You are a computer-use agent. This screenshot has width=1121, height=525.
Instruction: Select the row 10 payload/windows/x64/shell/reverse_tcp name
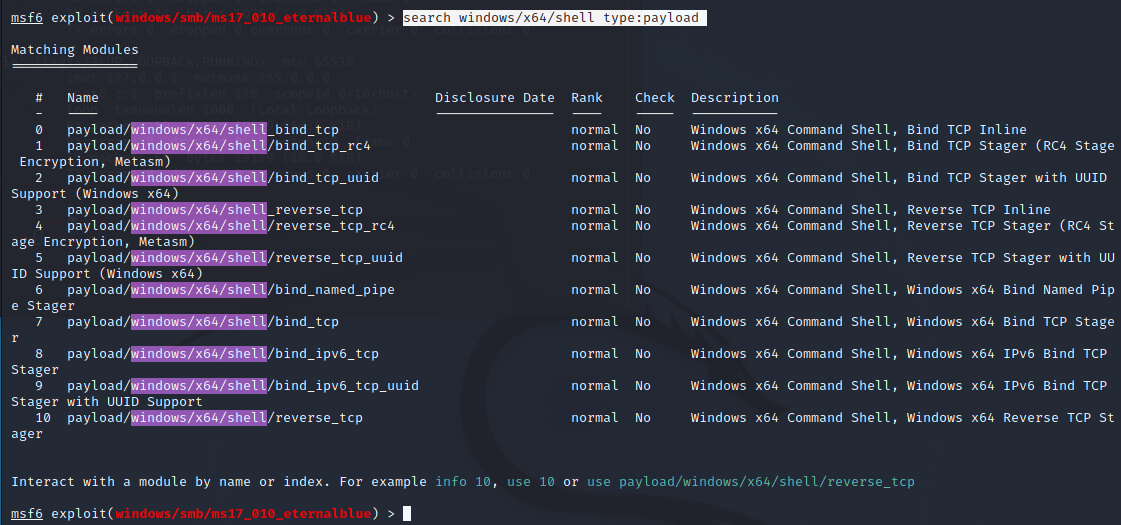click(215, 418)
